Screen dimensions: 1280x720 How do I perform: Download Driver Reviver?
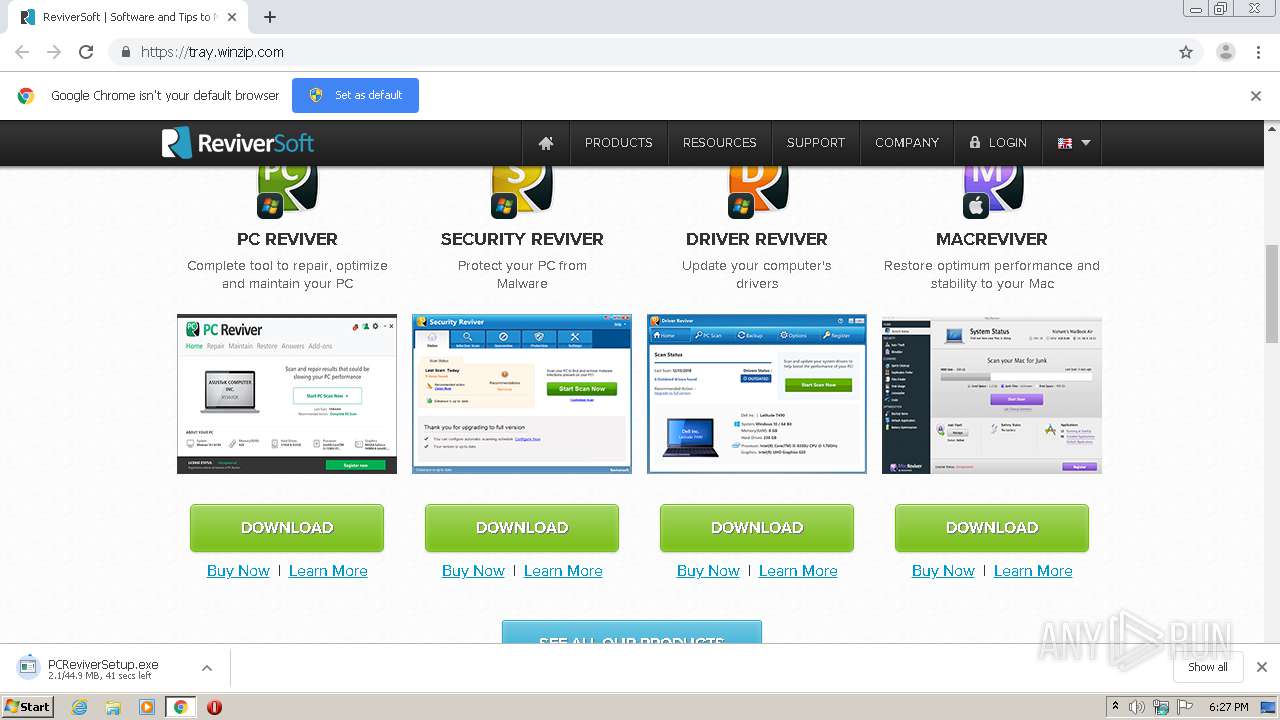pos(757,528)
